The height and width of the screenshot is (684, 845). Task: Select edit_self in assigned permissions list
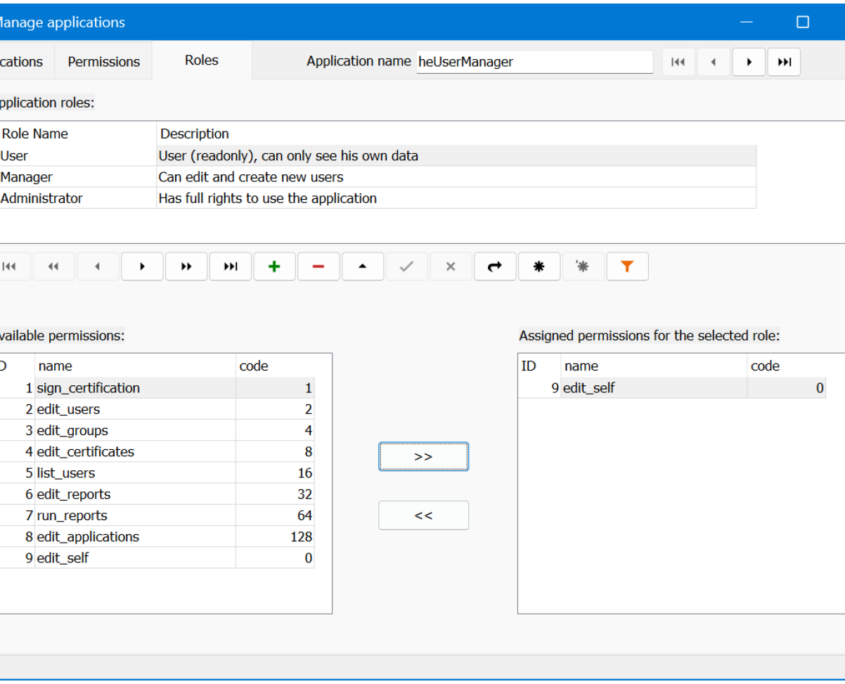672,388
